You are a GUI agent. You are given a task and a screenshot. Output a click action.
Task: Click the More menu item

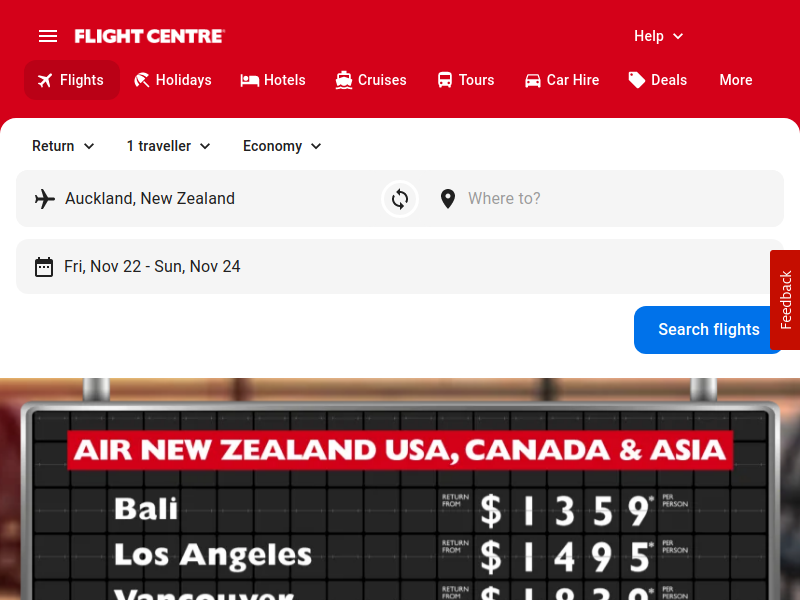pyautogui.click(x=736, y=80)
